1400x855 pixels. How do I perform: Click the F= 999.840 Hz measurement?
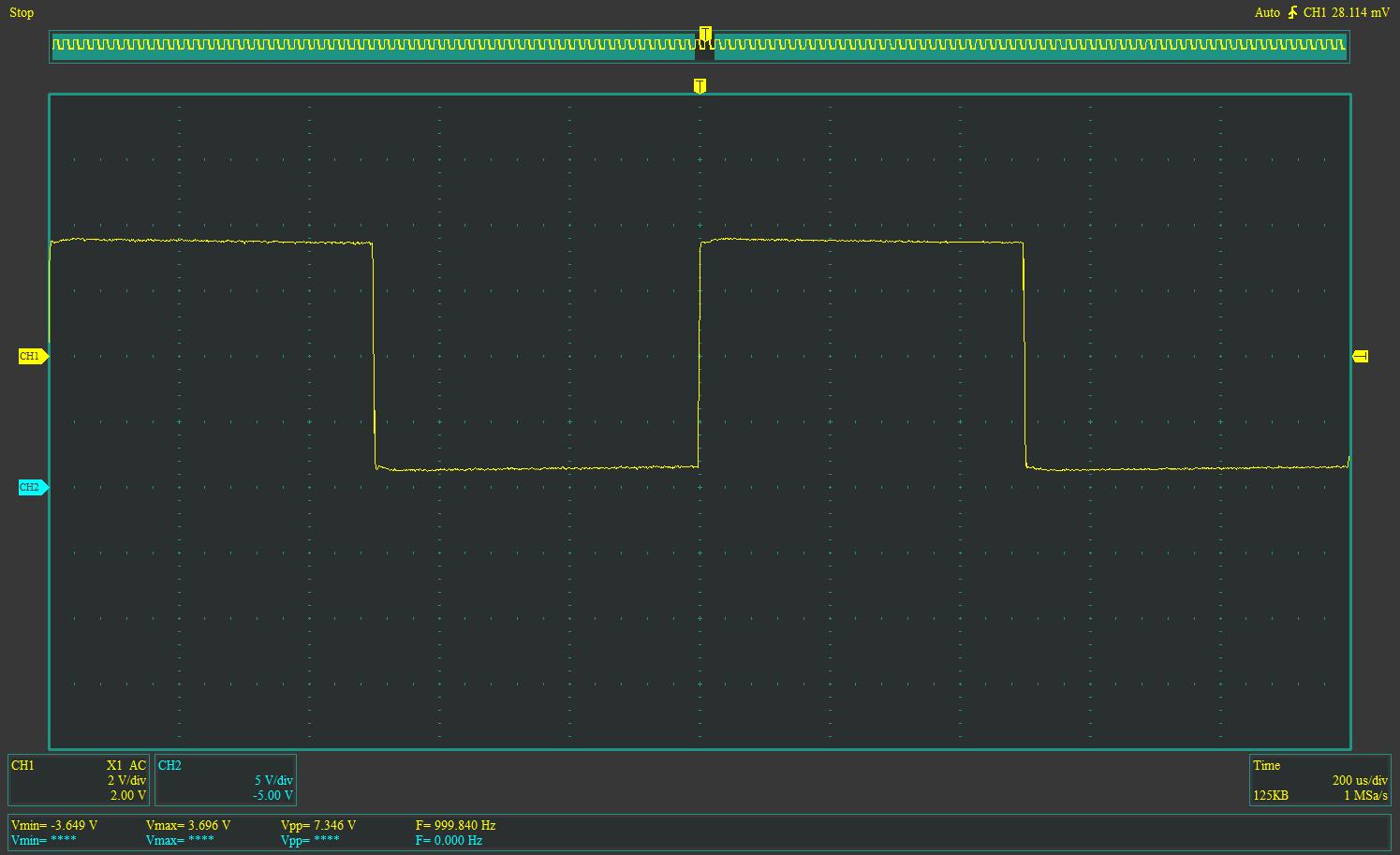point(455,825)
